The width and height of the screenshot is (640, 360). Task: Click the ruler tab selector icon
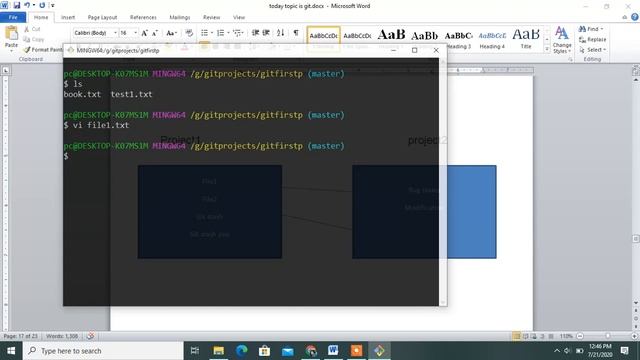click(x=6, y=70)
